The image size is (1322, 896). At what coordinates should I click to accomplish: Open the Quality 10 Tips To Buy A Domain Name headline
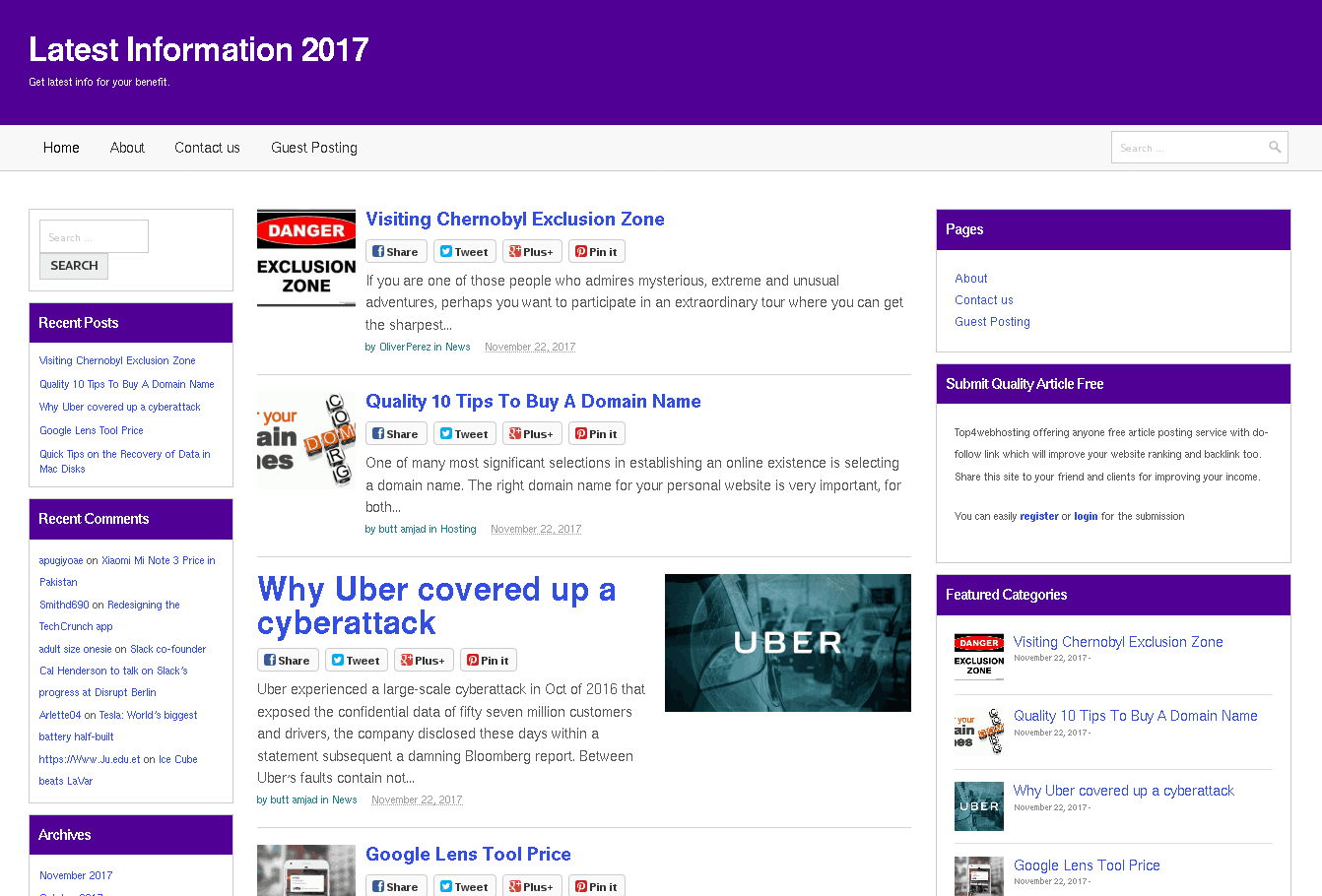coord(533,401)
